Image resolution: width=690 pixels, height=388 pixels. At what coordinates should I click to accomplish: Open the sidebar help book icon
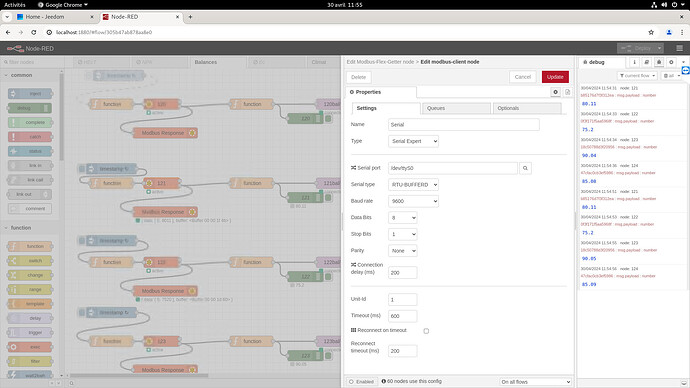pyautogui.click(x=646, y=62)
